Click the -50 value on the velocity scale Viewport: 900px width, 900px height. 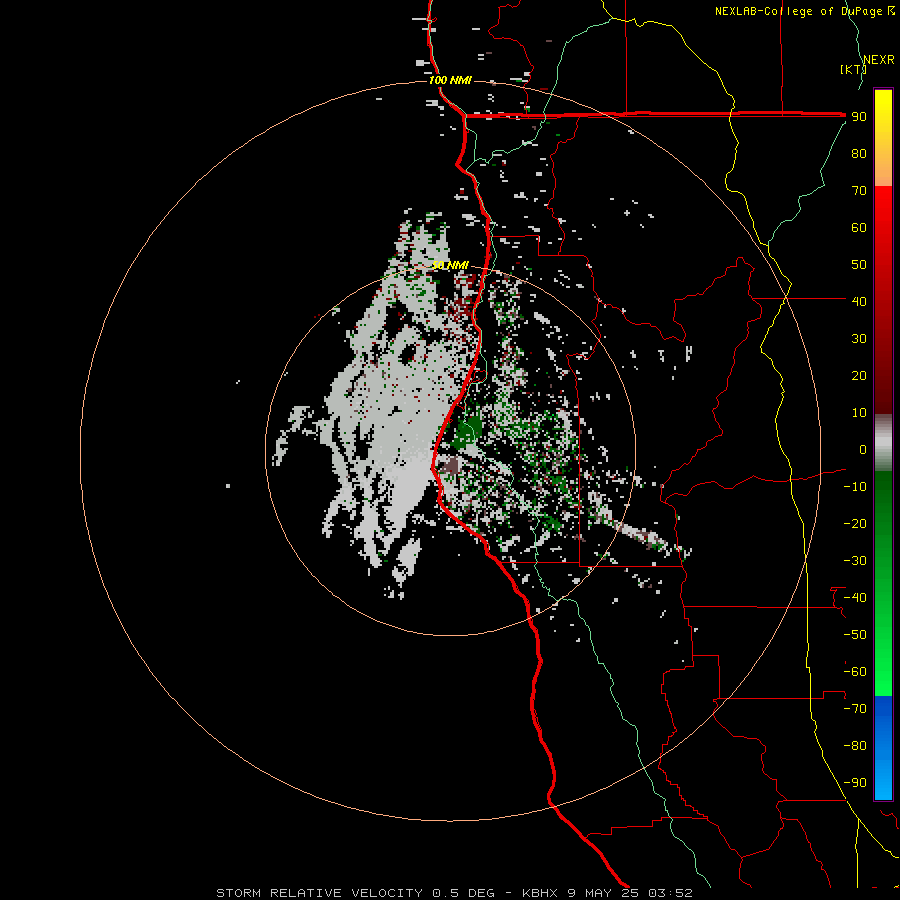tap(855, 635)
